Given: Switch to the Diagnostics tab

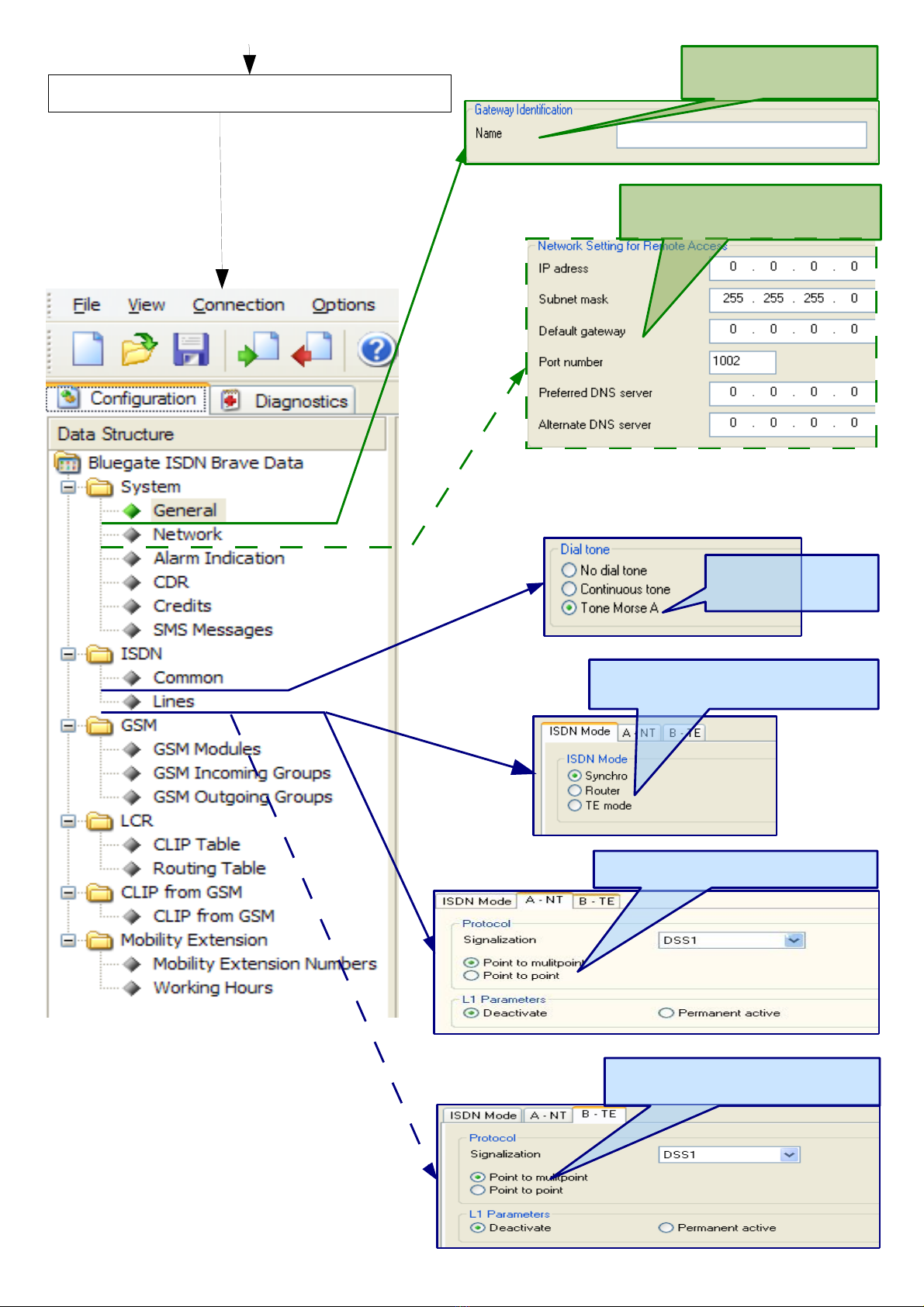Looking at the screenshot, I should point(284,401).
